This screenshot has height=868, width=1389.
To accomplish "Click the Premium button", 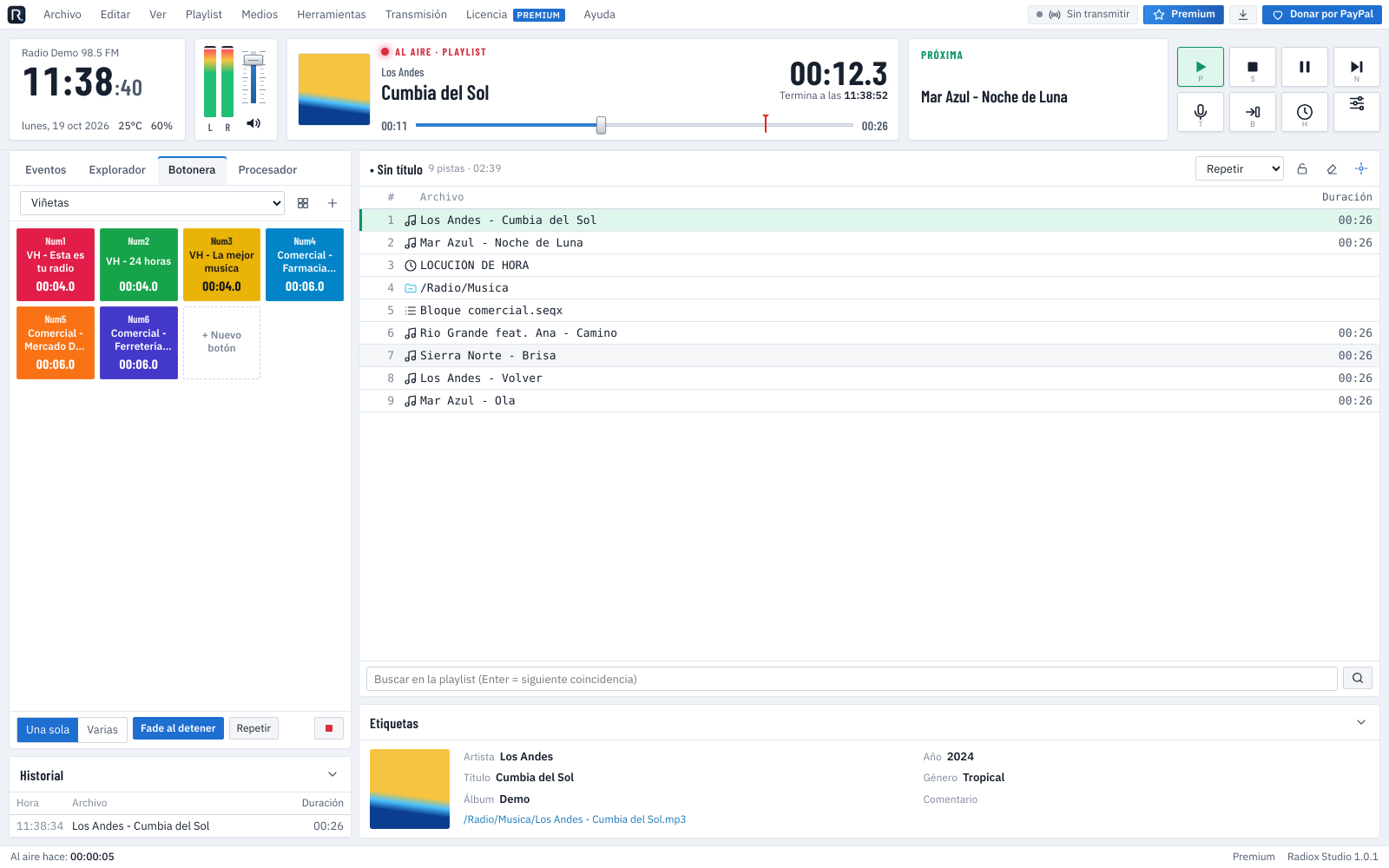I will pyautogui.click(x=1183, y=15).
